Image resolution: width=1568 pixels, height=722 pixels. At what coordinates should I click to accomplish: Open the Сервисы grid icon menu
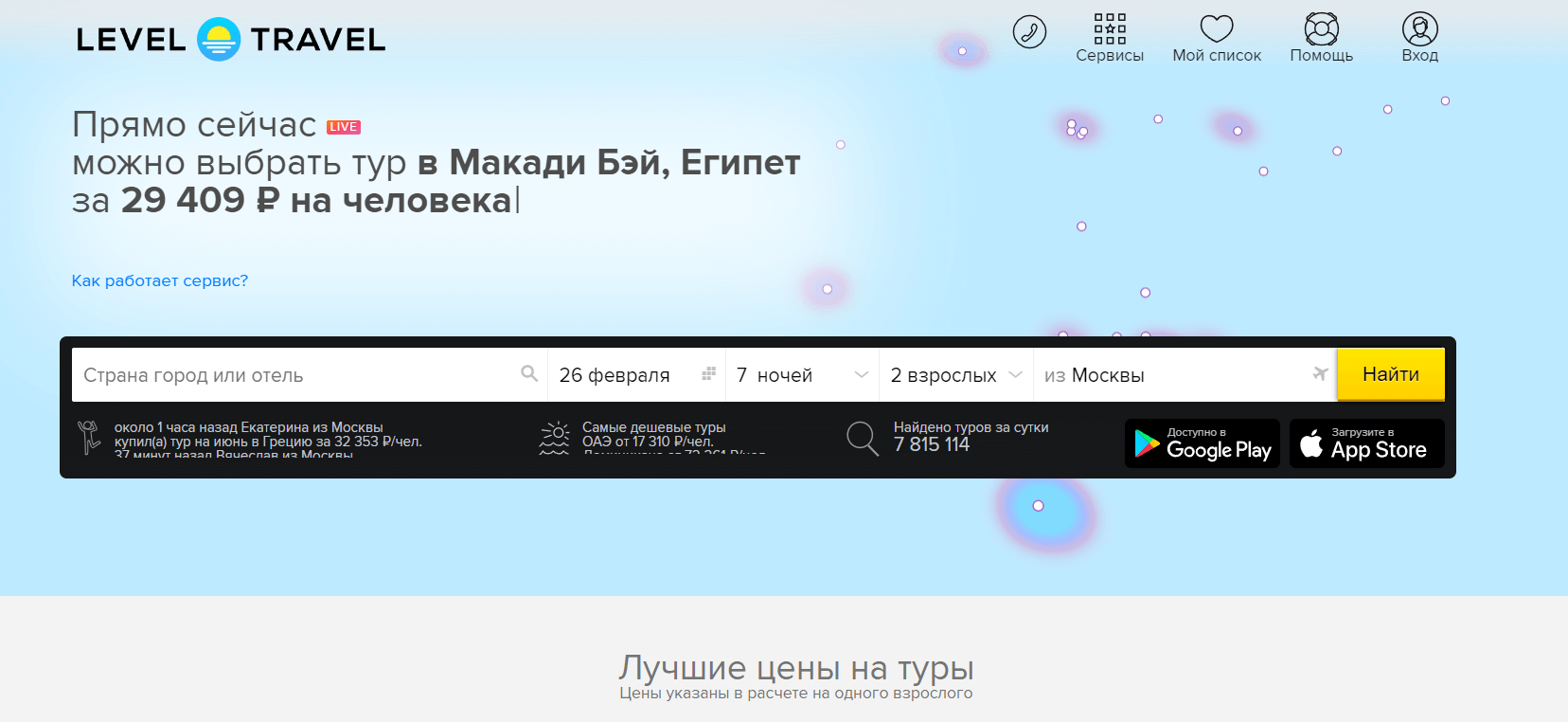coord(1110,29)
